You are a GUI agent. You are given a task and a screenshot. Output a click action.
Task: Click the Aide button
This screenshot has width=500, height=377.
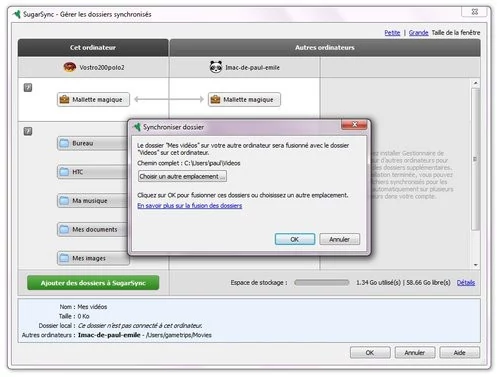pos(459,353)
